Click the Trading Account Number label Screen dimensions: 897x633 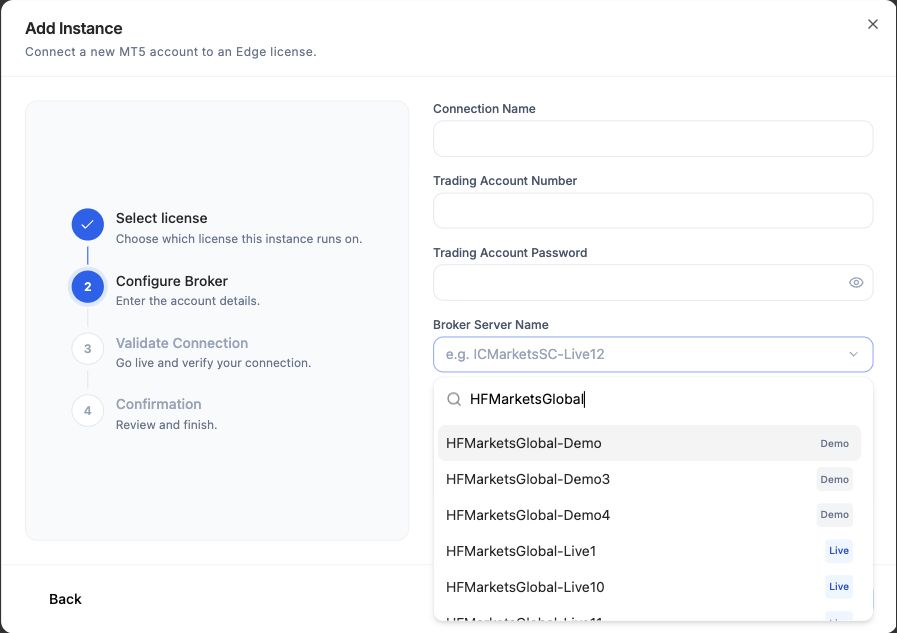[505, 181]
